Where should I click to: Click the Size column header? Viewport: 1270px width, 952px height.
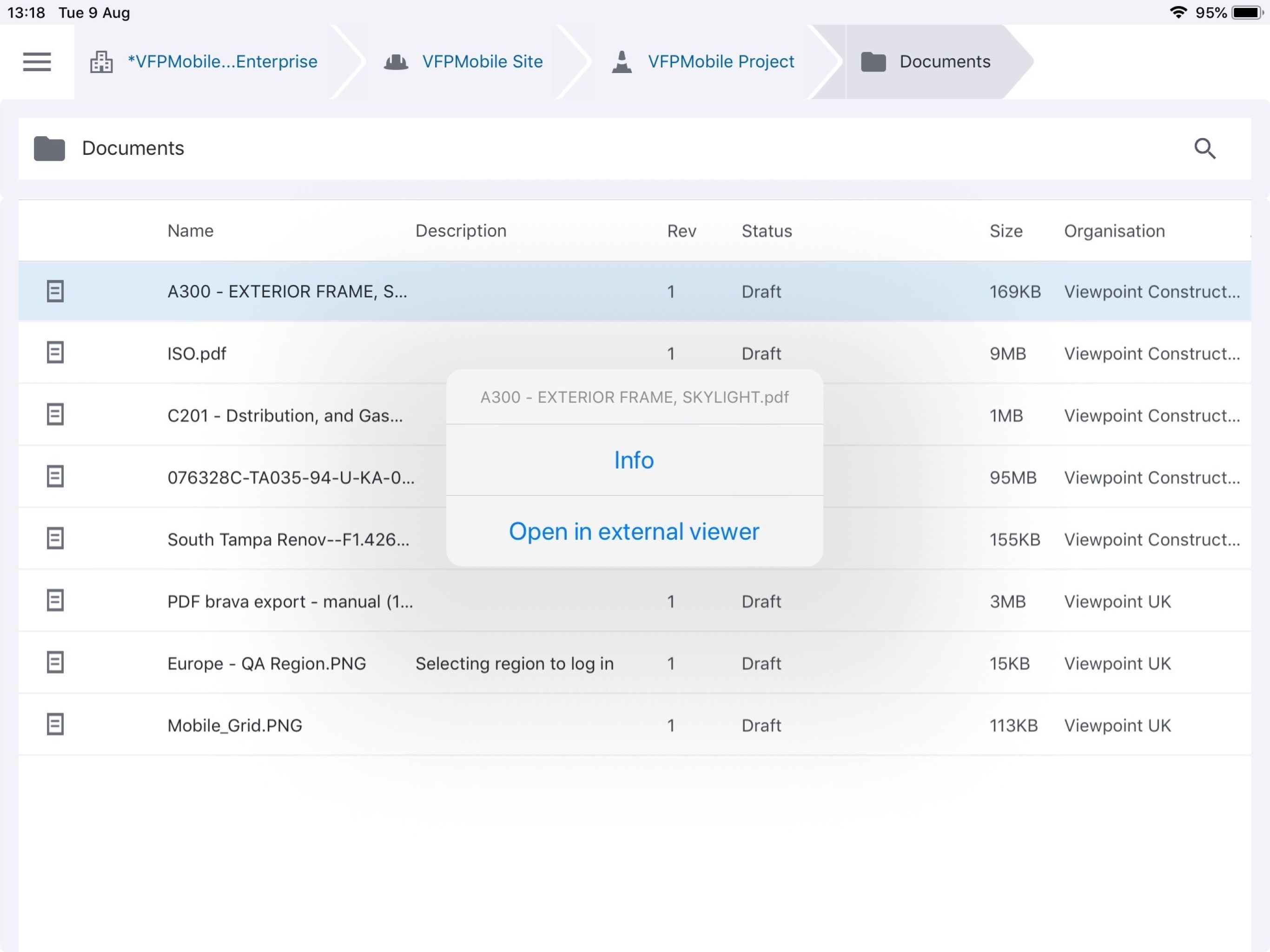coord(1006,231)
